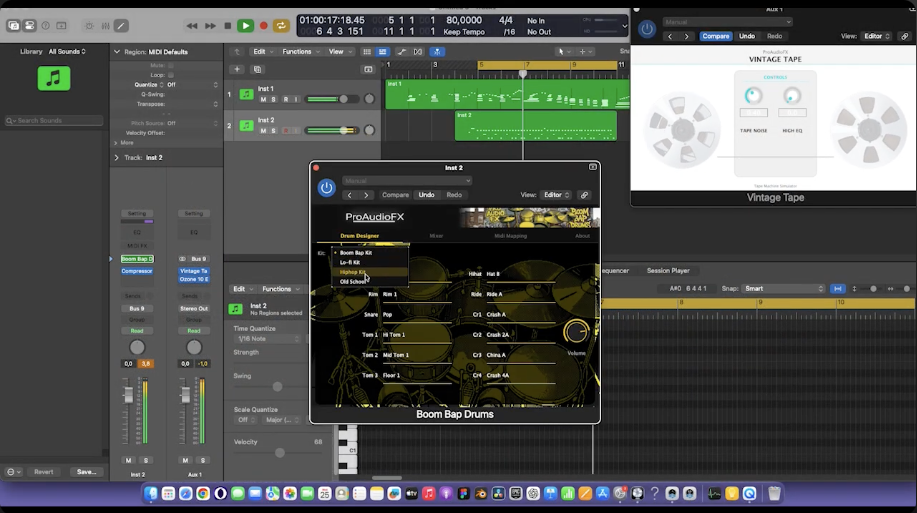Fast-forward the playhead
Screen dimensions: 917x513
210,26
